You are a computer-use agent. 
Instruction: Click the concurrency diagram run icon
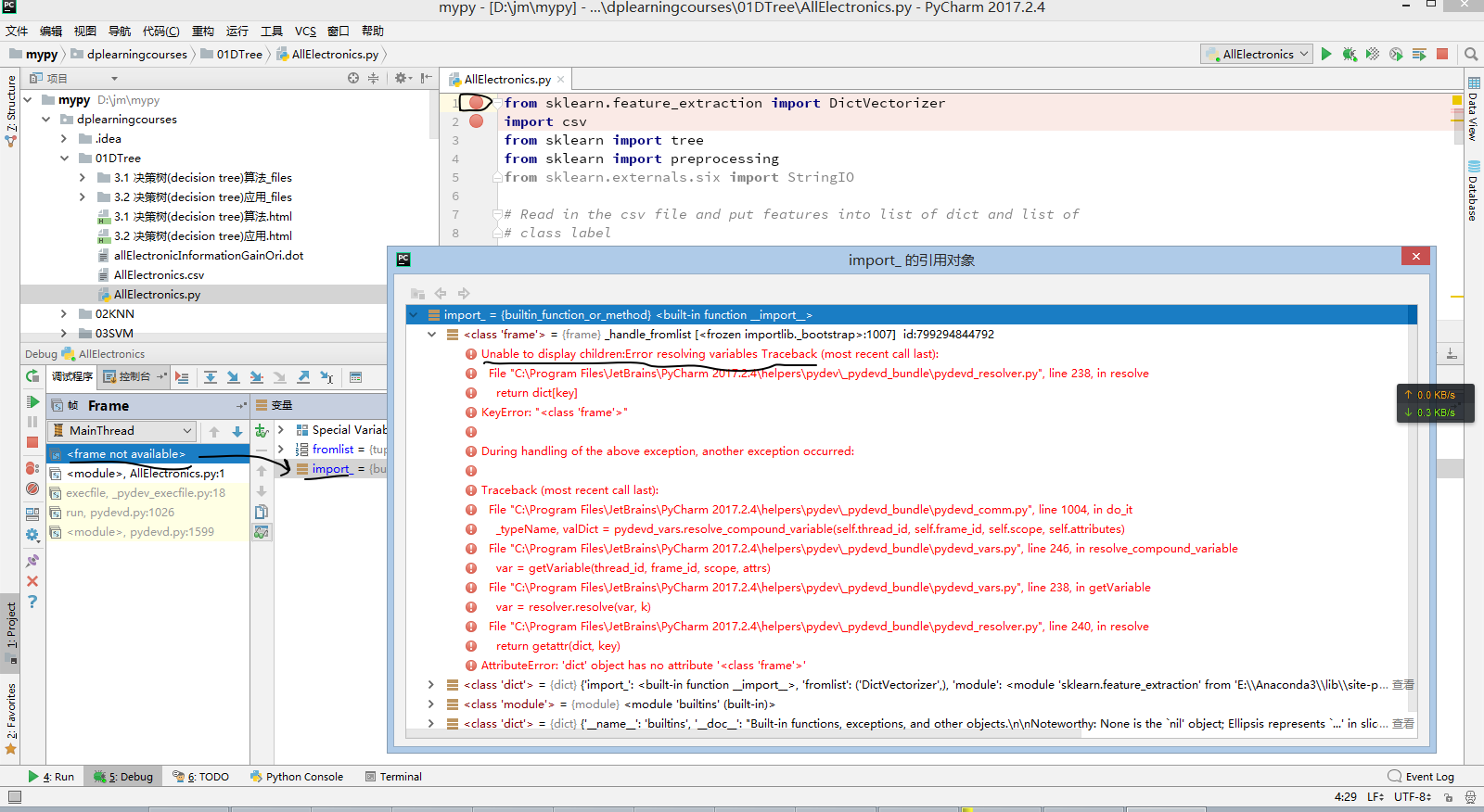click(x=1419, y=54)
